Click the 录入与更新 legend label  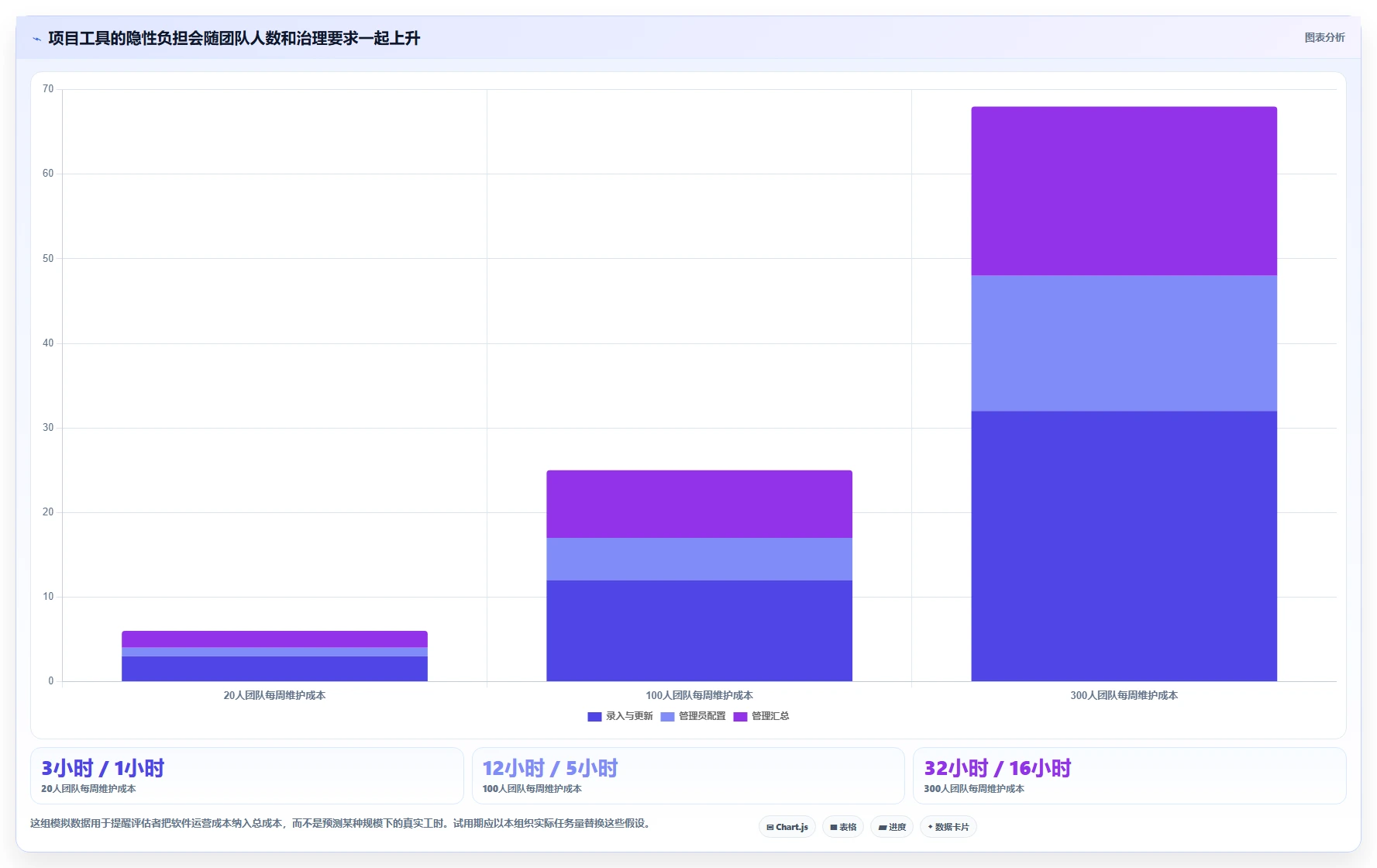pyautogui.click(x=629, y=716)
